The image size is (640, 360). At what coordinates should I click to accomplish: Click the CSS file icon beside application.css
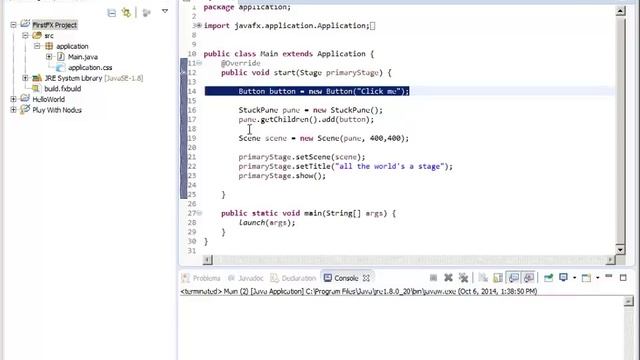(61, 67)
